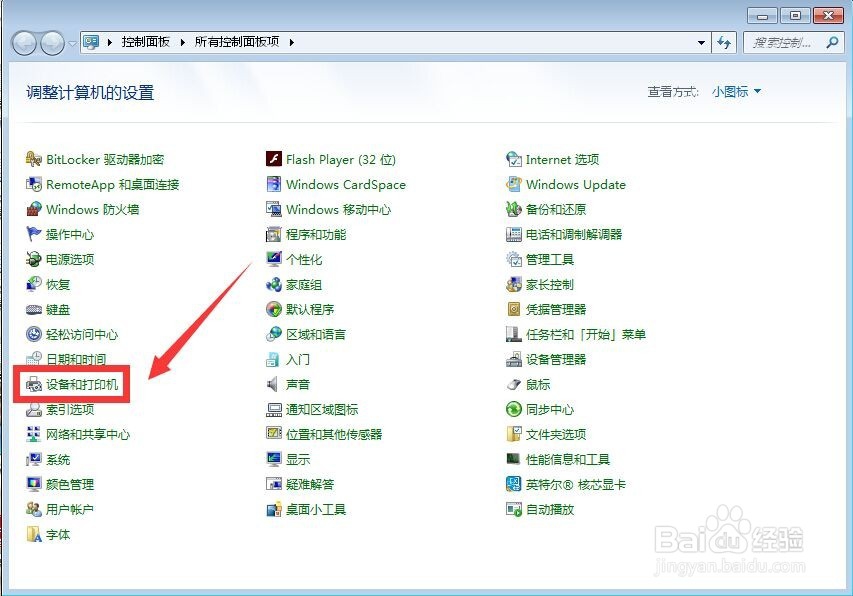Expand the arrow after 控制面板 breadcrumb
The width and height of the screenshot is (853, 596).
pyautogui.click(x=182, y=42)
